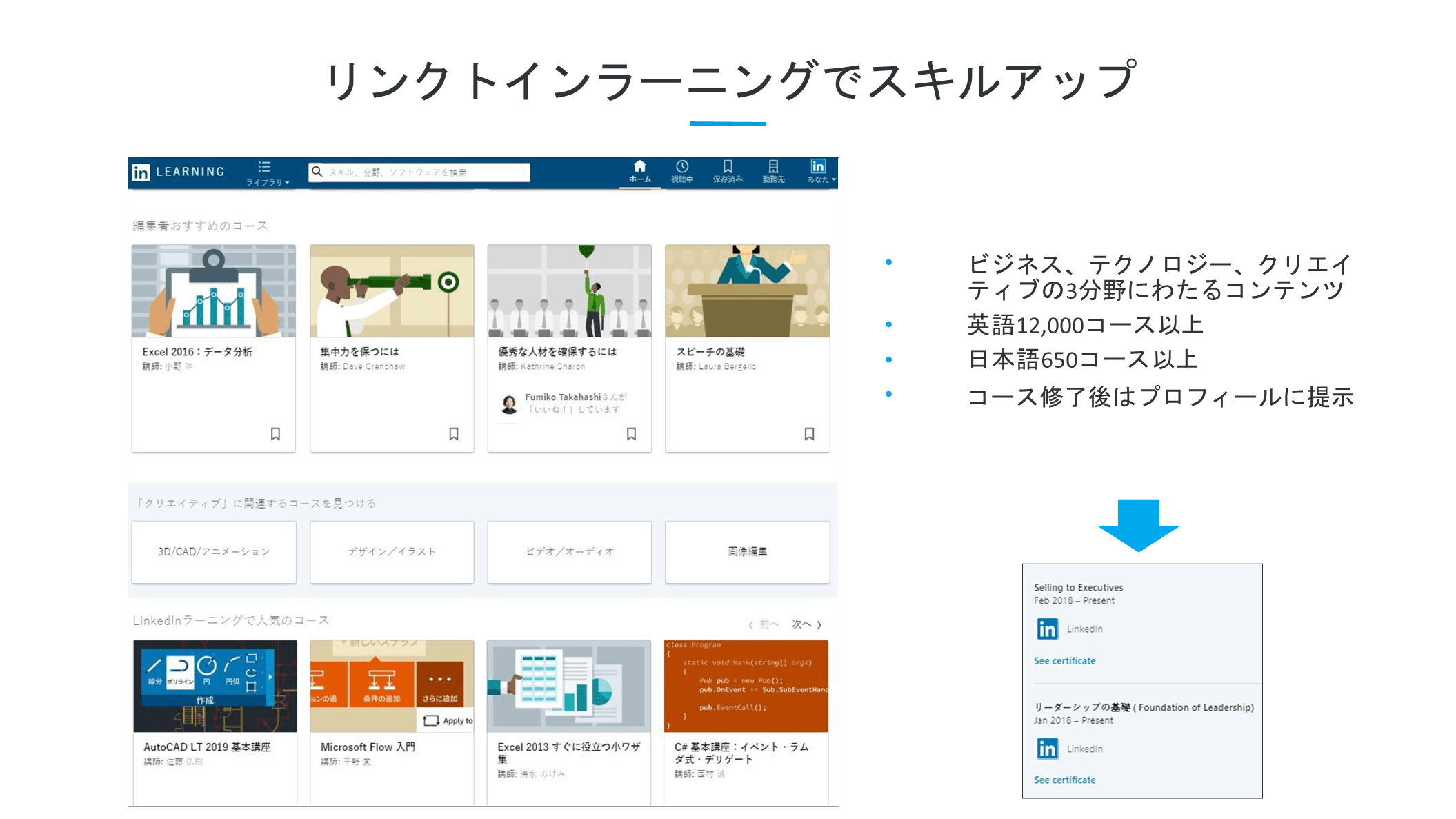The width and height of the screenshot is (1456, 819).
Task: Click the Excel 2016 : データ分析 title
Action: tap(197, 352)
